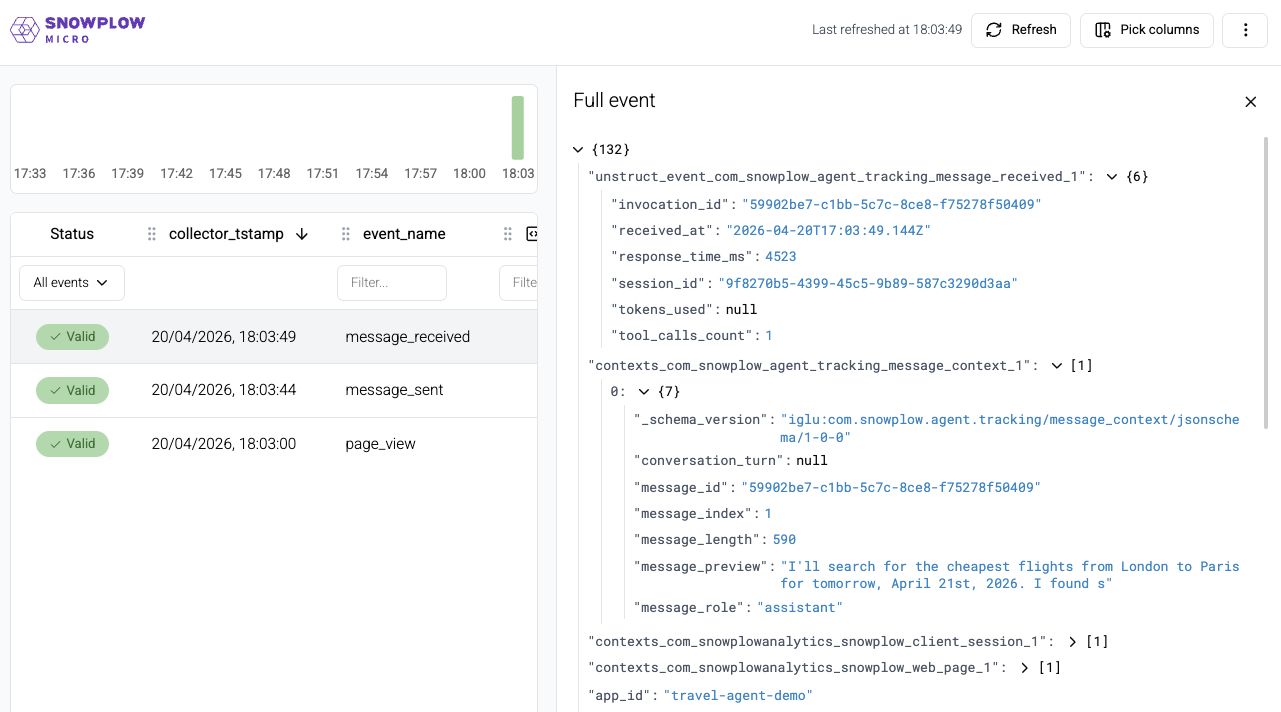This screenshot has width=1281, height=712.
Task: Click the event_name Filter input field
Action: coord(391,283)
